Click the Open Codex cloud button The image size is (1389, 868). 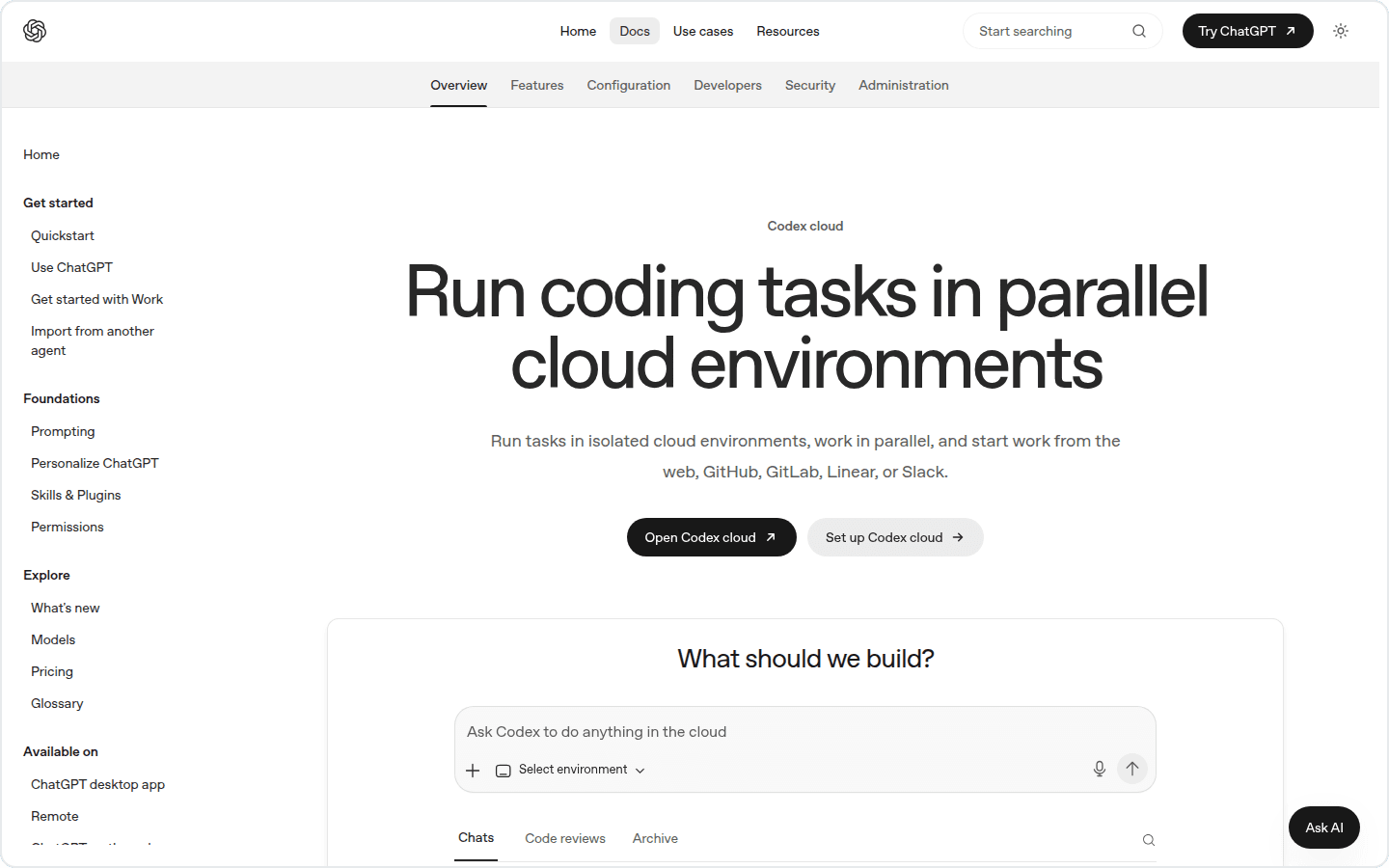(x=712, y=537)
